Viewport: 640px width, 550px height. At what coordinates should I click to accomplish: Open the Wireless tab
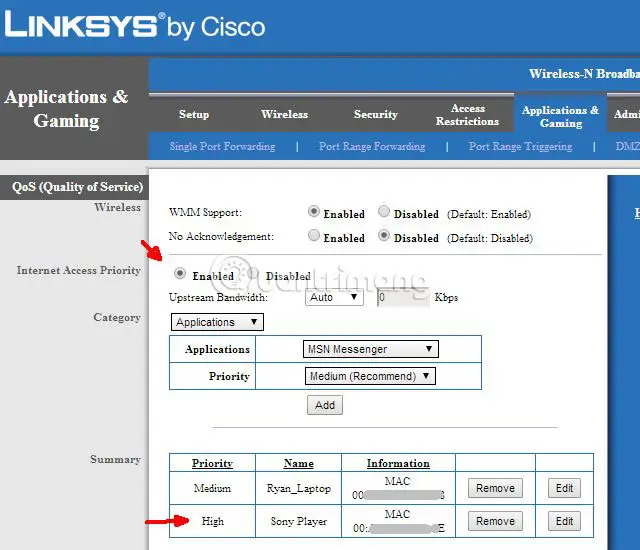(284, 114)
